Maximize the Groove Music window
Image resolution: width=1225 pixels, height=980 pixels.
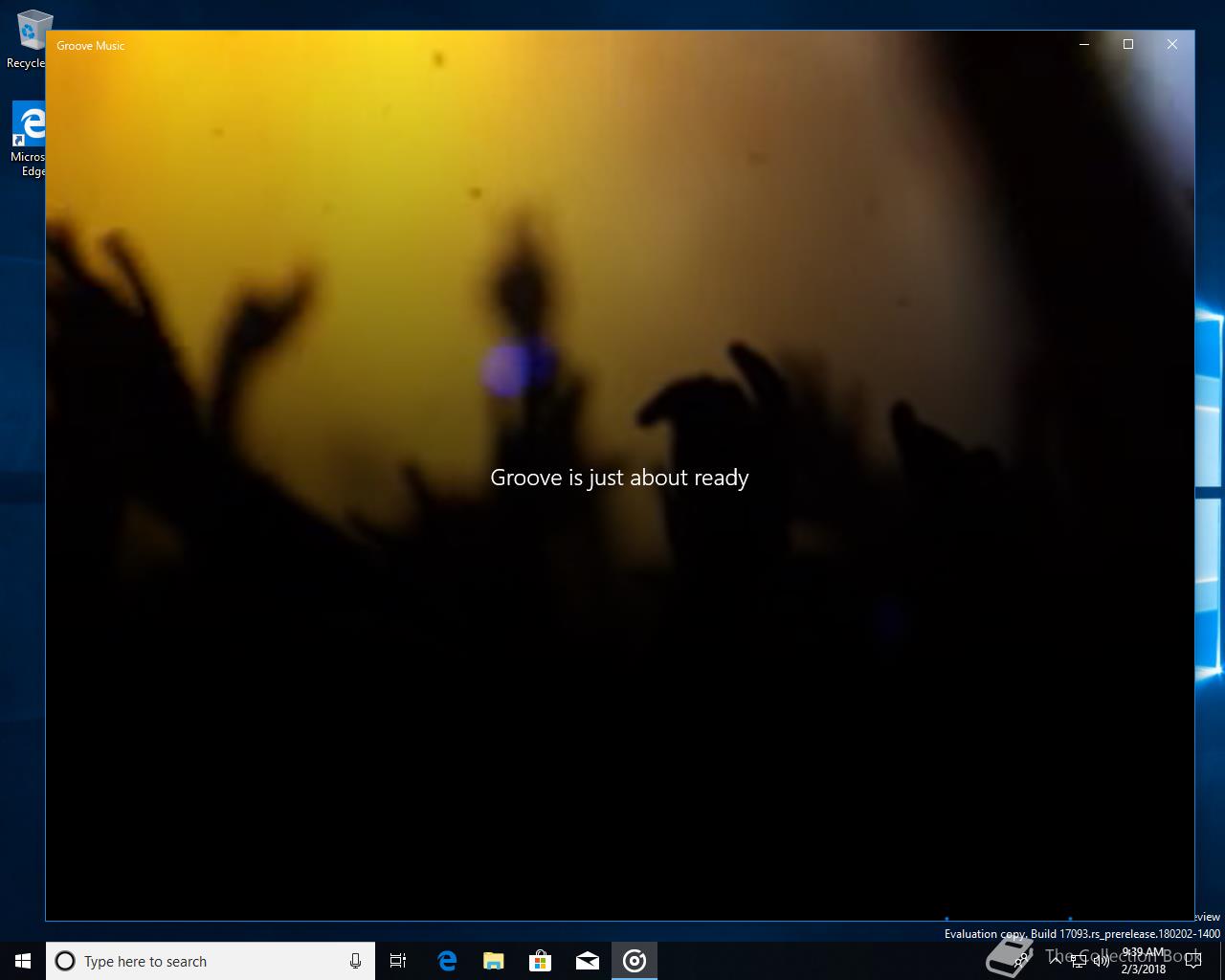coord(1128,44)
